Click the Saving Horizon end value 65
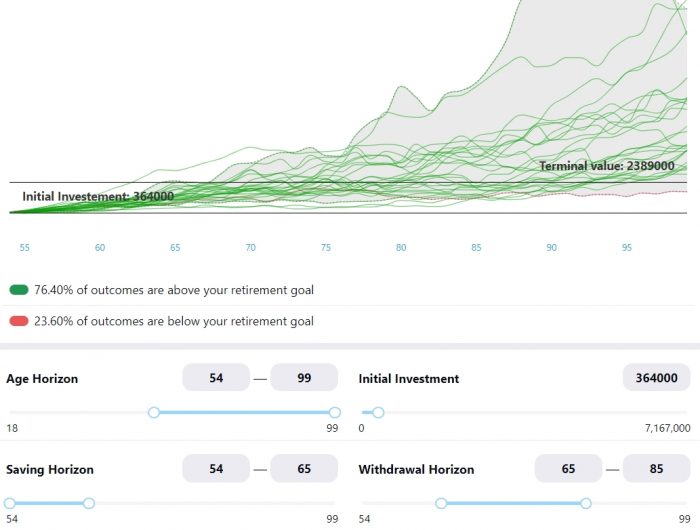The height and width of the screenshot is (530, 700). pos(304,469)
